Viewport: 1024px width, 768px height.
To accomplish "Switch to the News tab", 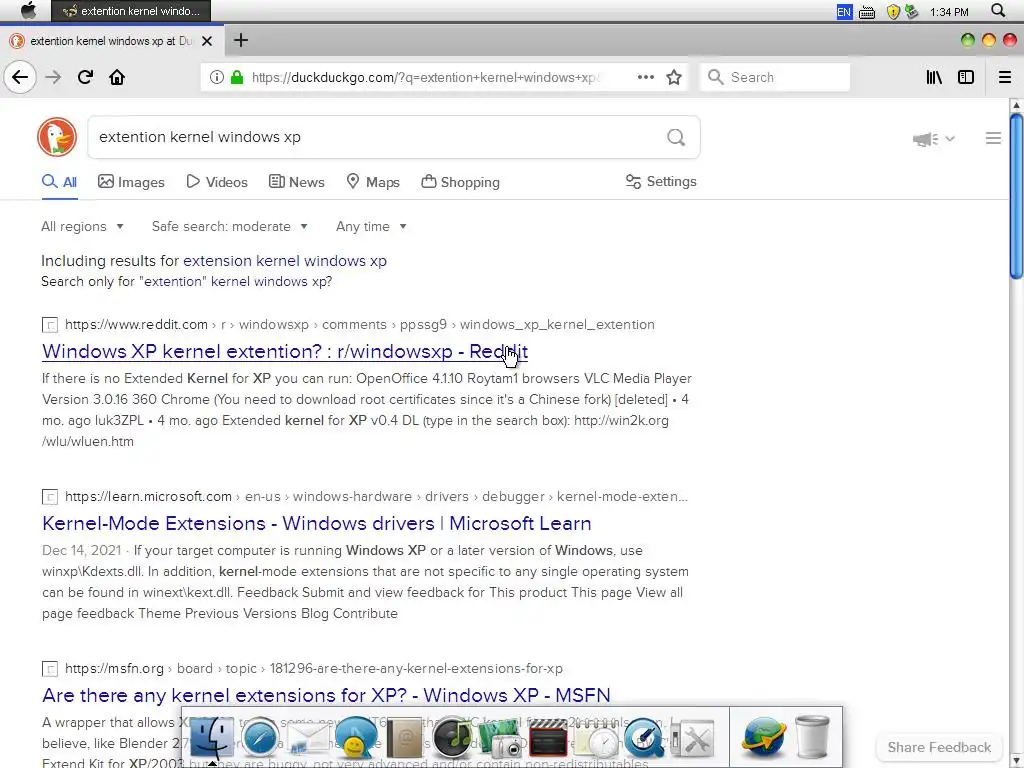I will [296, 182].
